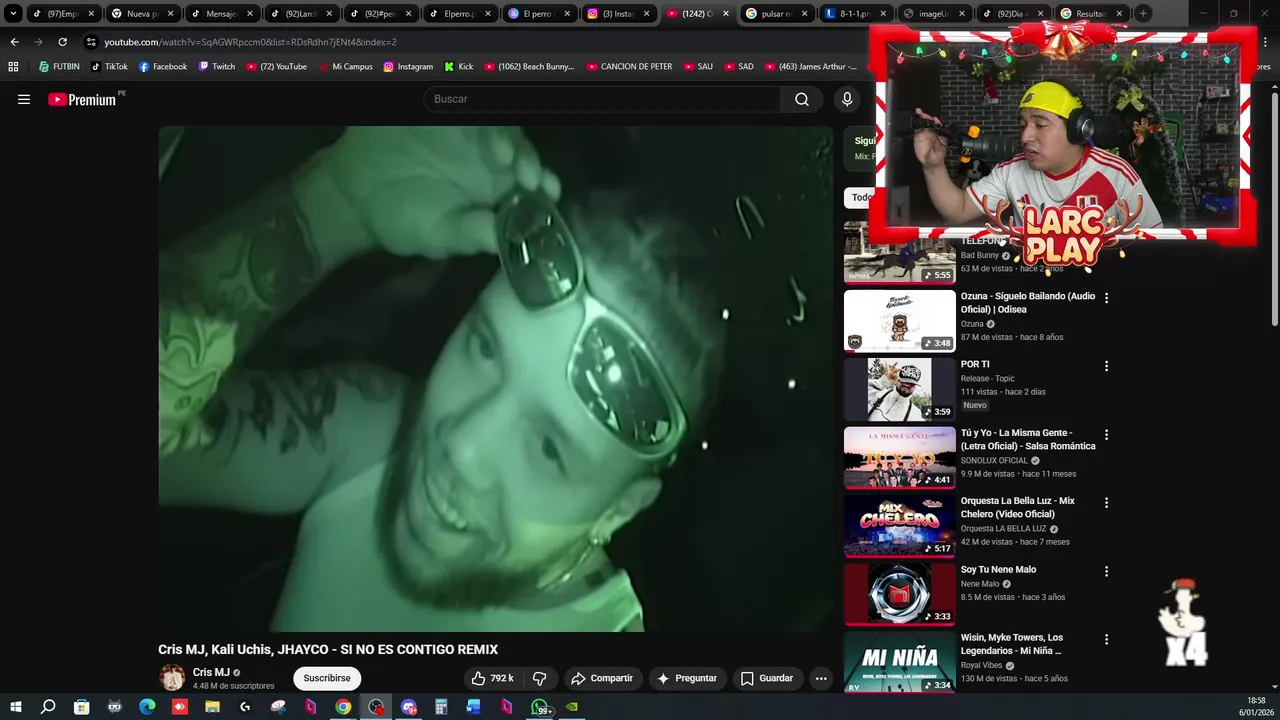Viewport: 1280px width, 720px height.
Task: Click the Suscribirse button
Action: 327,678
